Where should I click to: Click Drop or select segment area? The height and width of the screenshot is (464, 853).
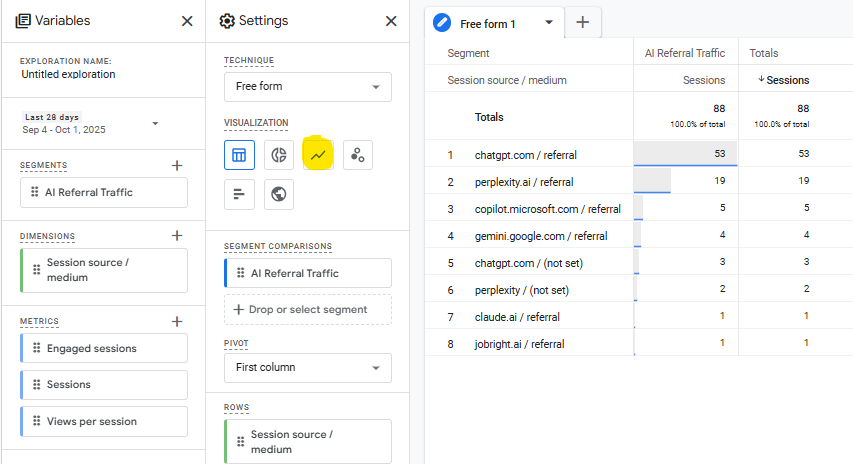tap(307, 309)
